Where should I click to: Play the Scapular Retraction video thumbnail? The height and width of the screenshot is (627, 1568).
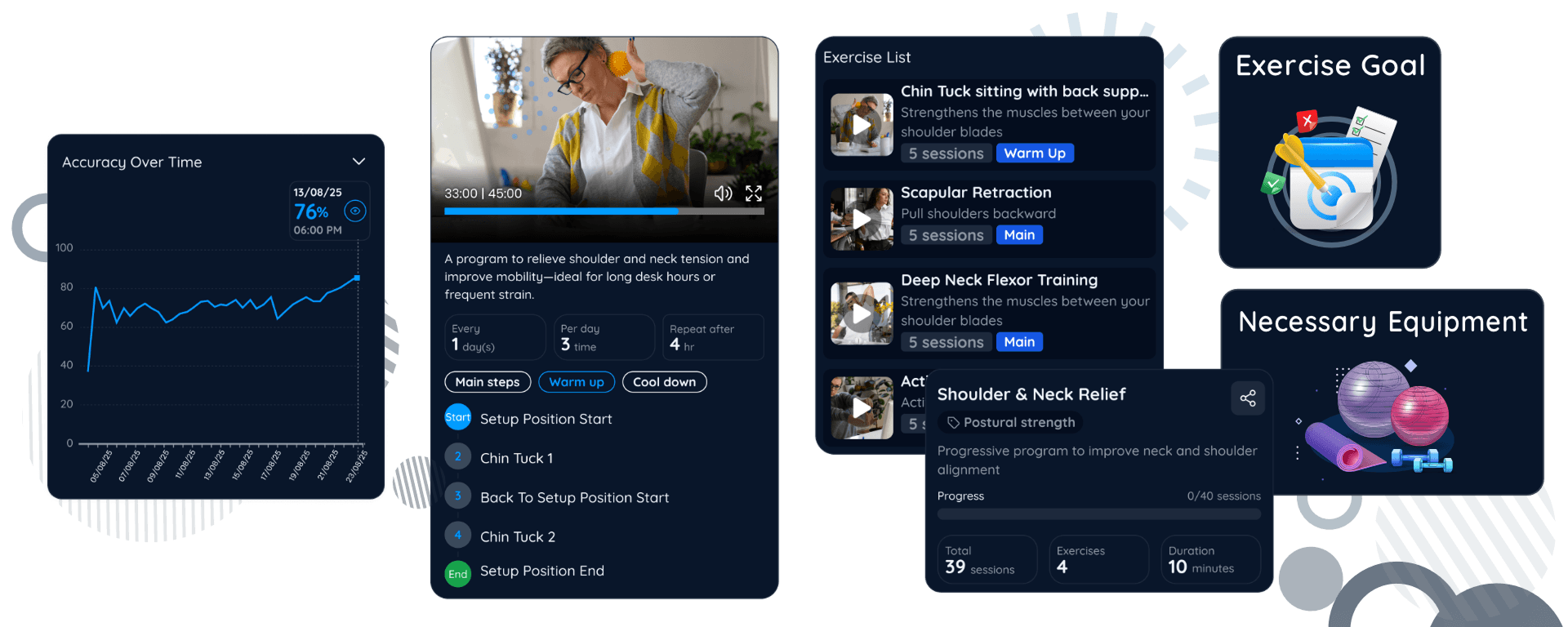tap(862, 219)
